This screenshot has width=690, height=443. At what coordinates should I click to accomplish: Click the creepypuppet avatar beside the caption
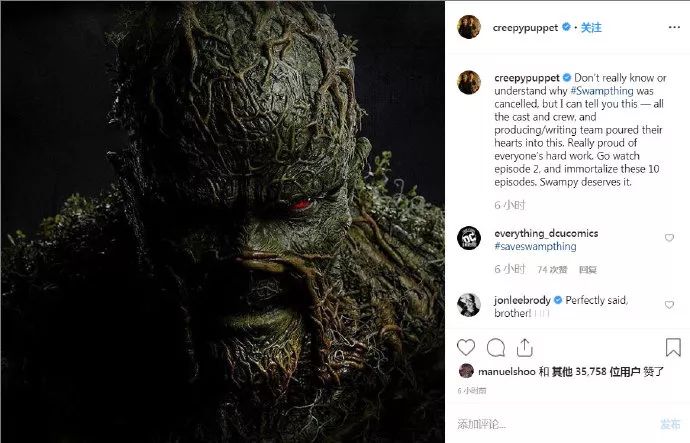click(468, 83)
